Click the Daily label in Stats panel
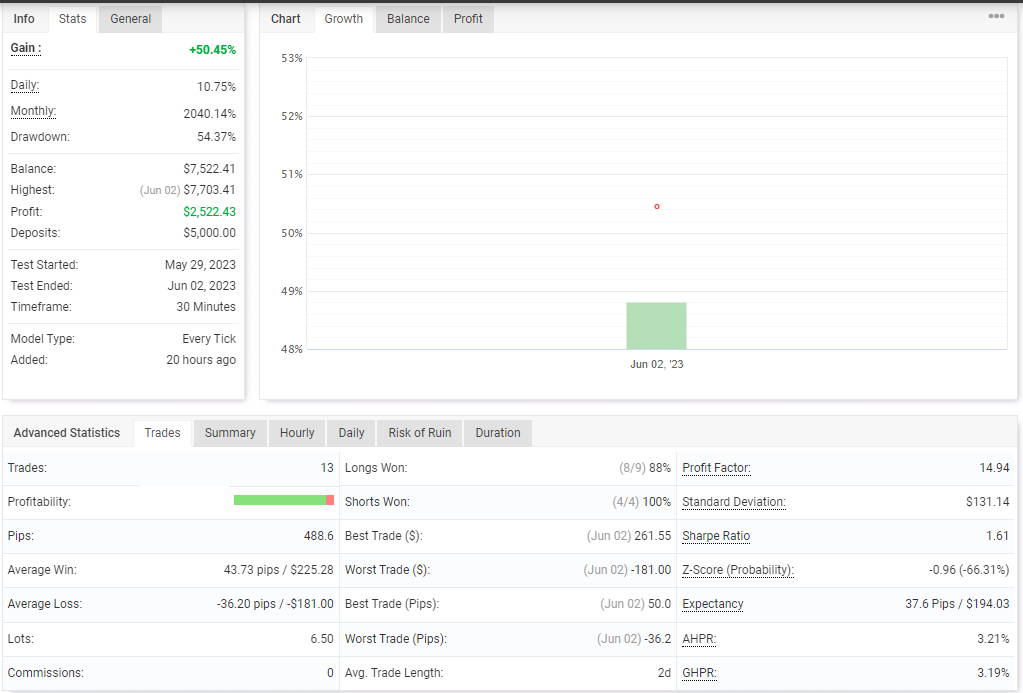This screenshot has height=693, width=1023. (x=25, y=85)
